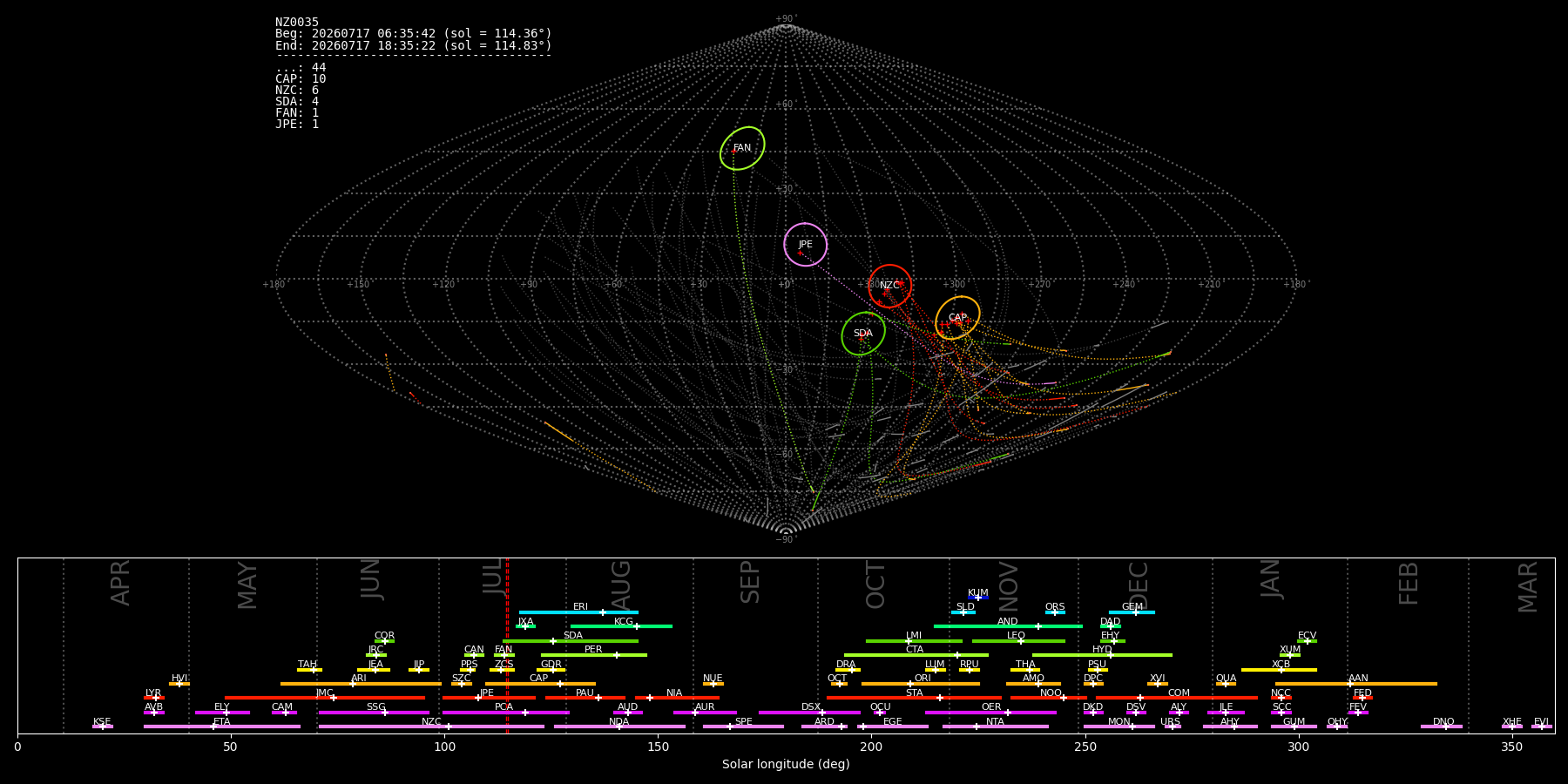Select the ORI shower bar in October
This screenshot has width=1568, height=784.
[921, 684]
